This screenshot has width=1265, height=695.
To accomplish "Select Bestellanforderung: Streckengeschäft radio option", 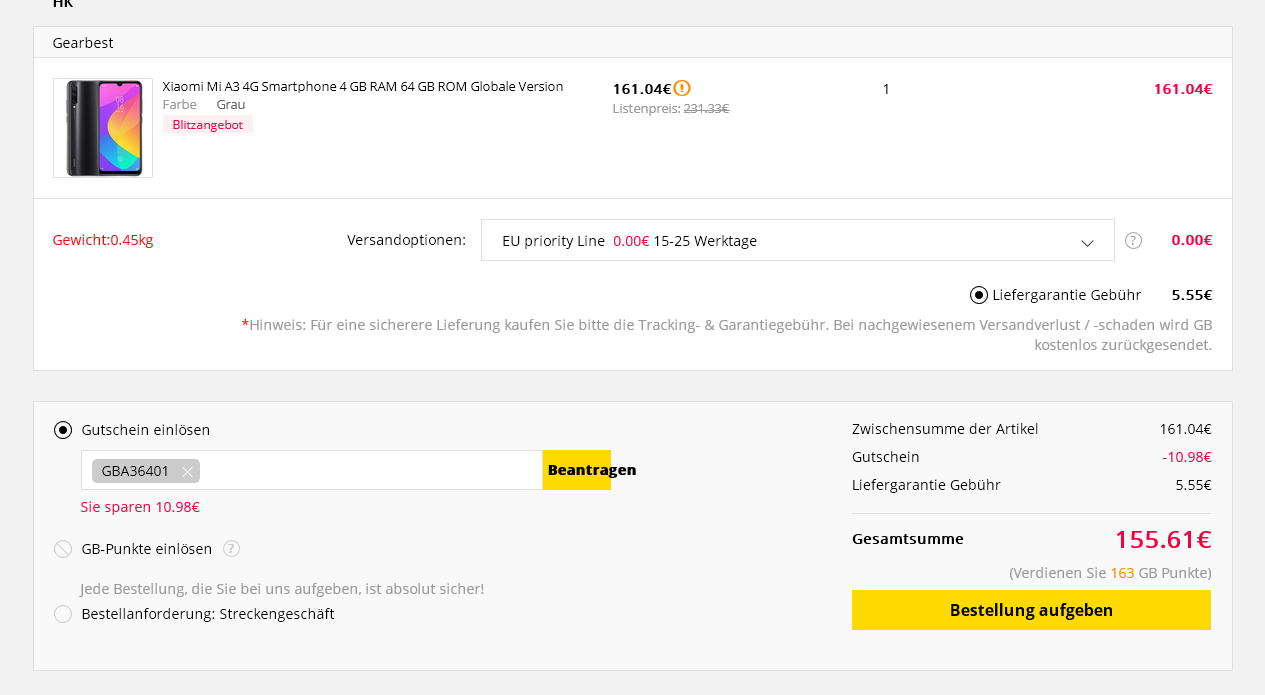I will (63, 614).
